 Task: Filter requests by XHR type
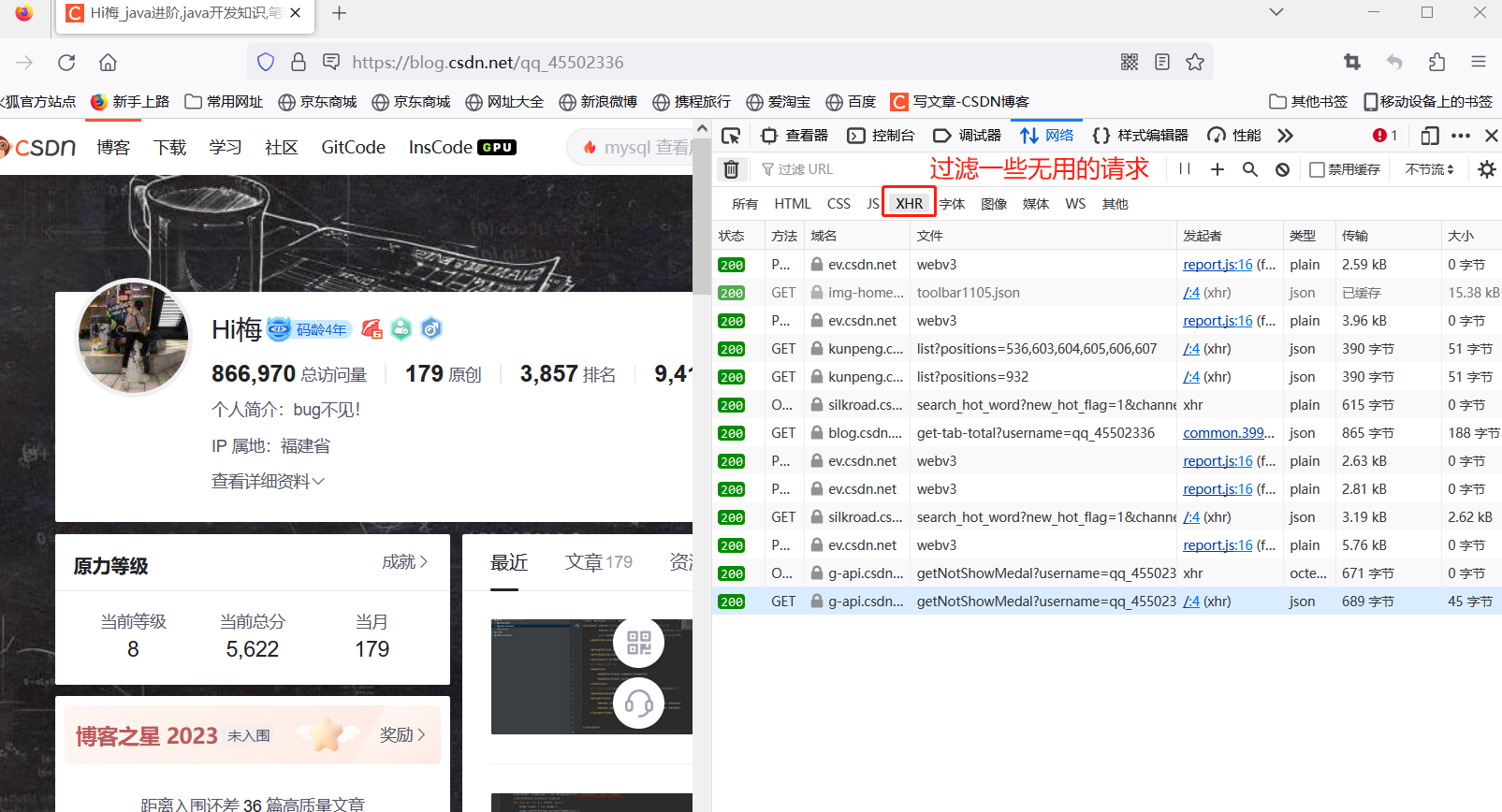pyautogui.click(x=909, y=203)
